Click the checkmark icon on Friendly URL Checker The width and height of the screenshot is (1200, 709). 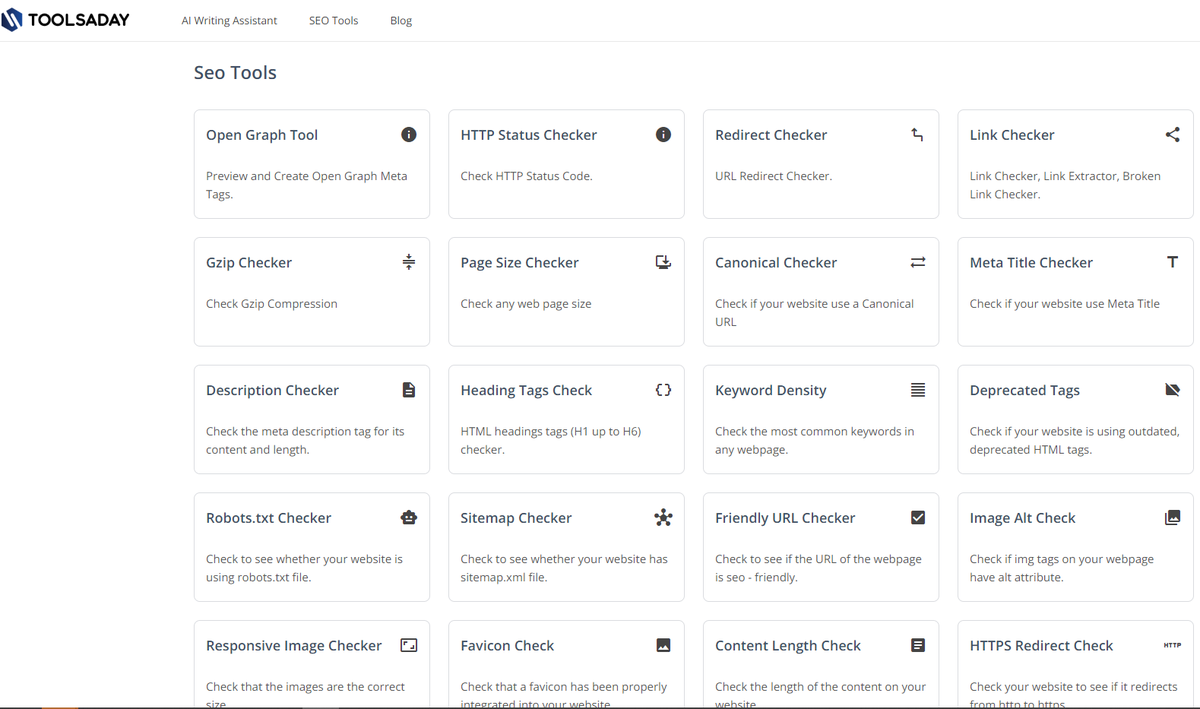pos(918,518)
